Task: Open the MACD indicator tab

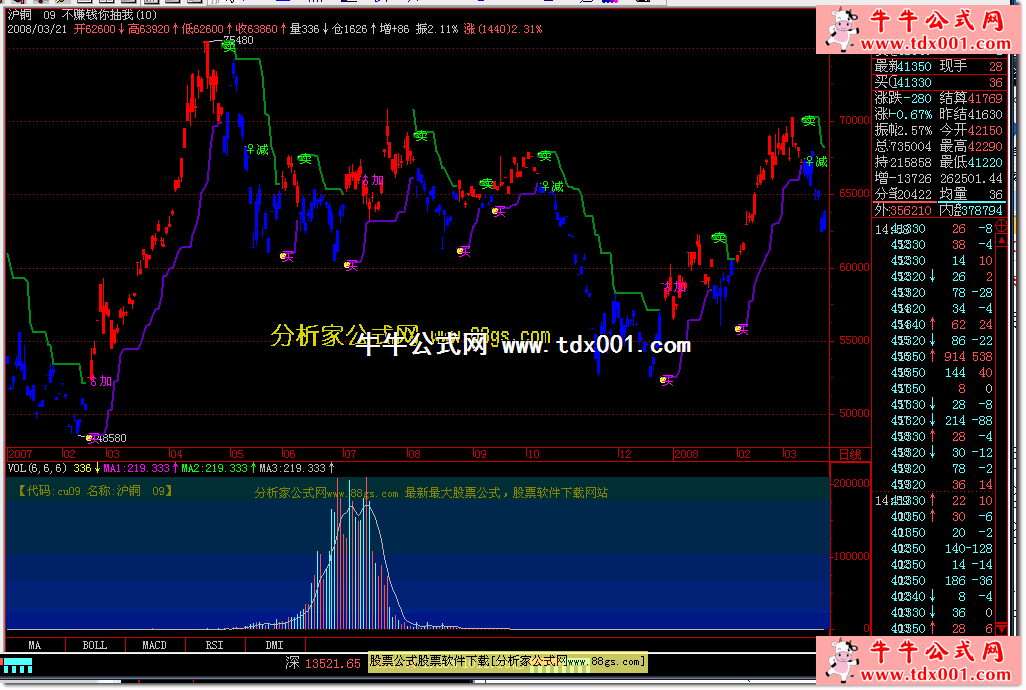Action: (154, 645)
